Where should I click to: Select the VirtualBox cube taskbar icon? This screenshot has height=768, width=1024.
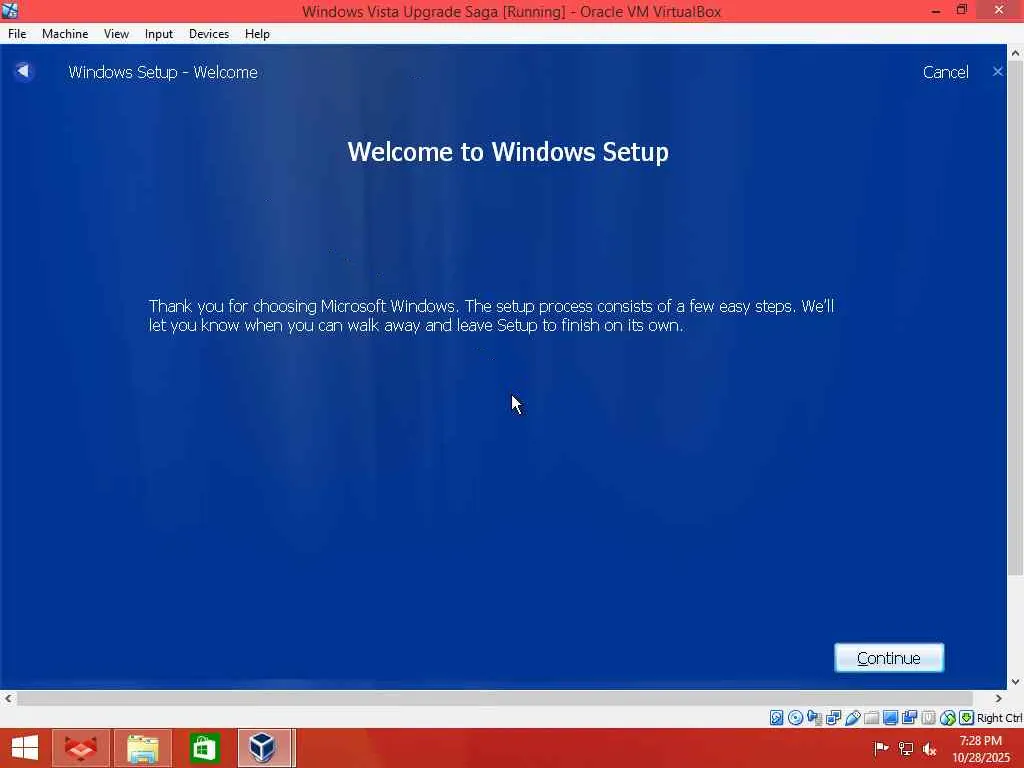pyautogui.click(x=263, y=748)
